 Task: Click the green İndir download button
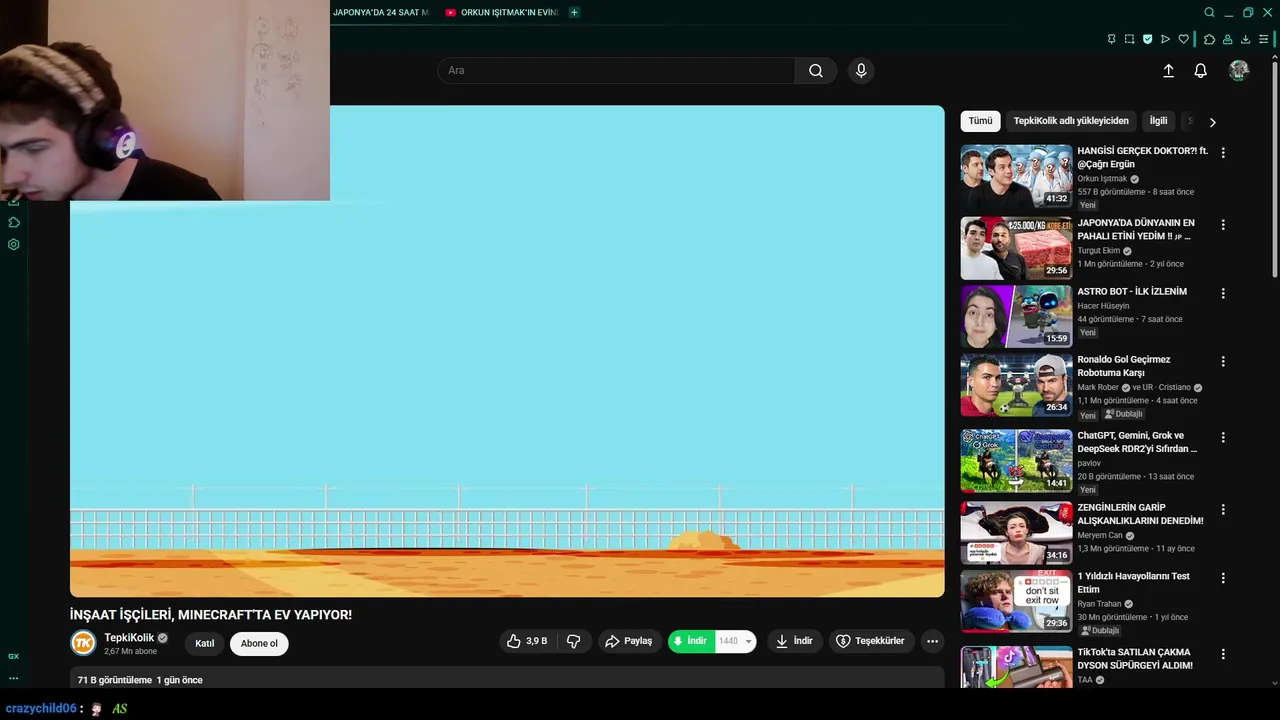(691, 641)
